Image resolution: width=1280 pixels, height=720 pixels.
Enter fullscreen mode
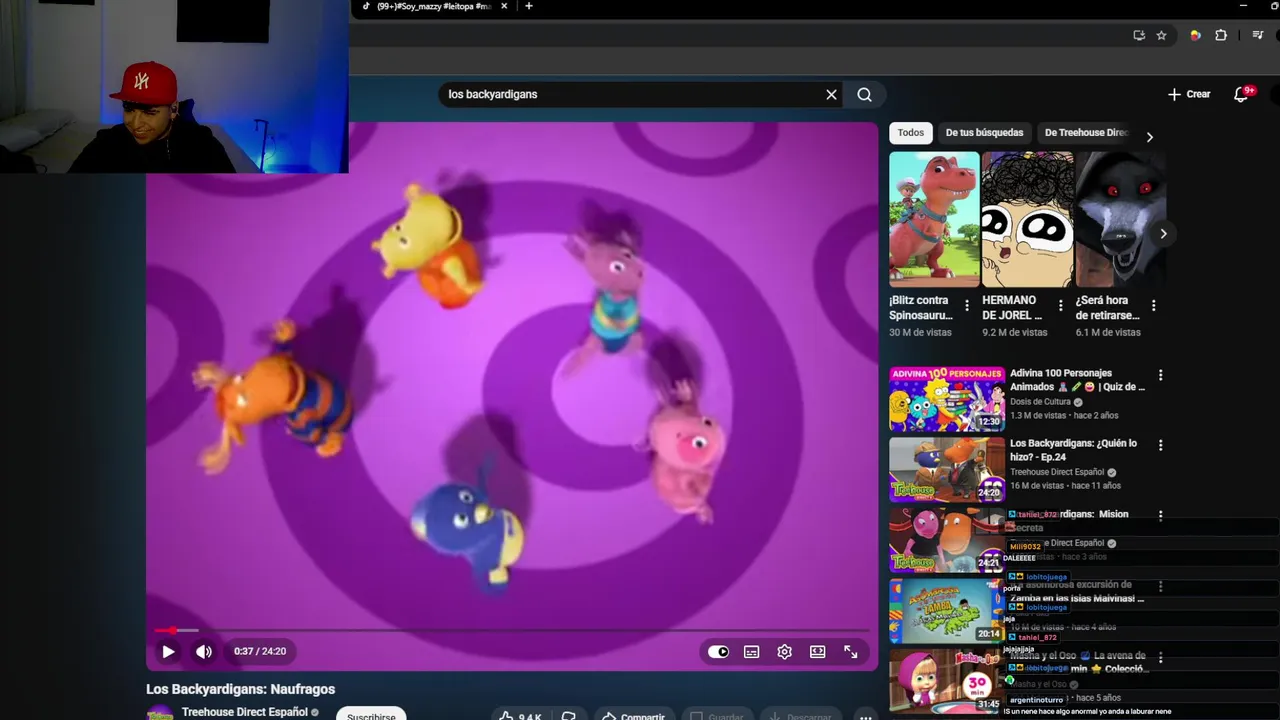click(x=851, y=652)
